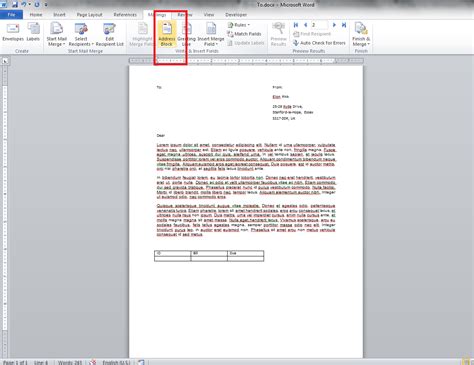Go to the previous record

point(305,25)
